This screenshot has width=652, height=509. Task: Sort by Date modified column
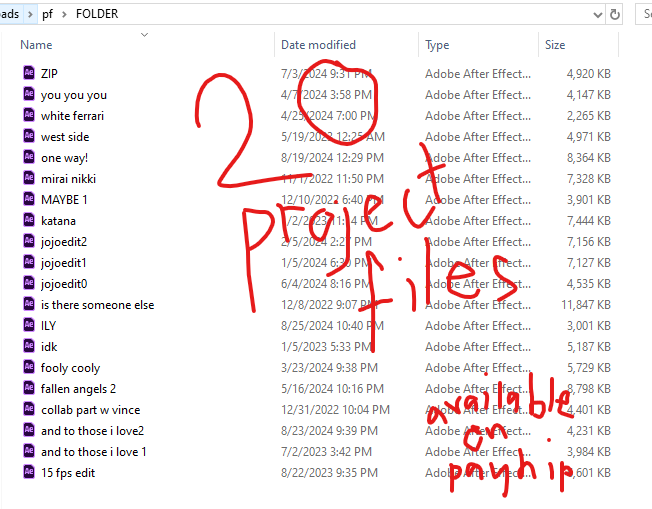318,44
